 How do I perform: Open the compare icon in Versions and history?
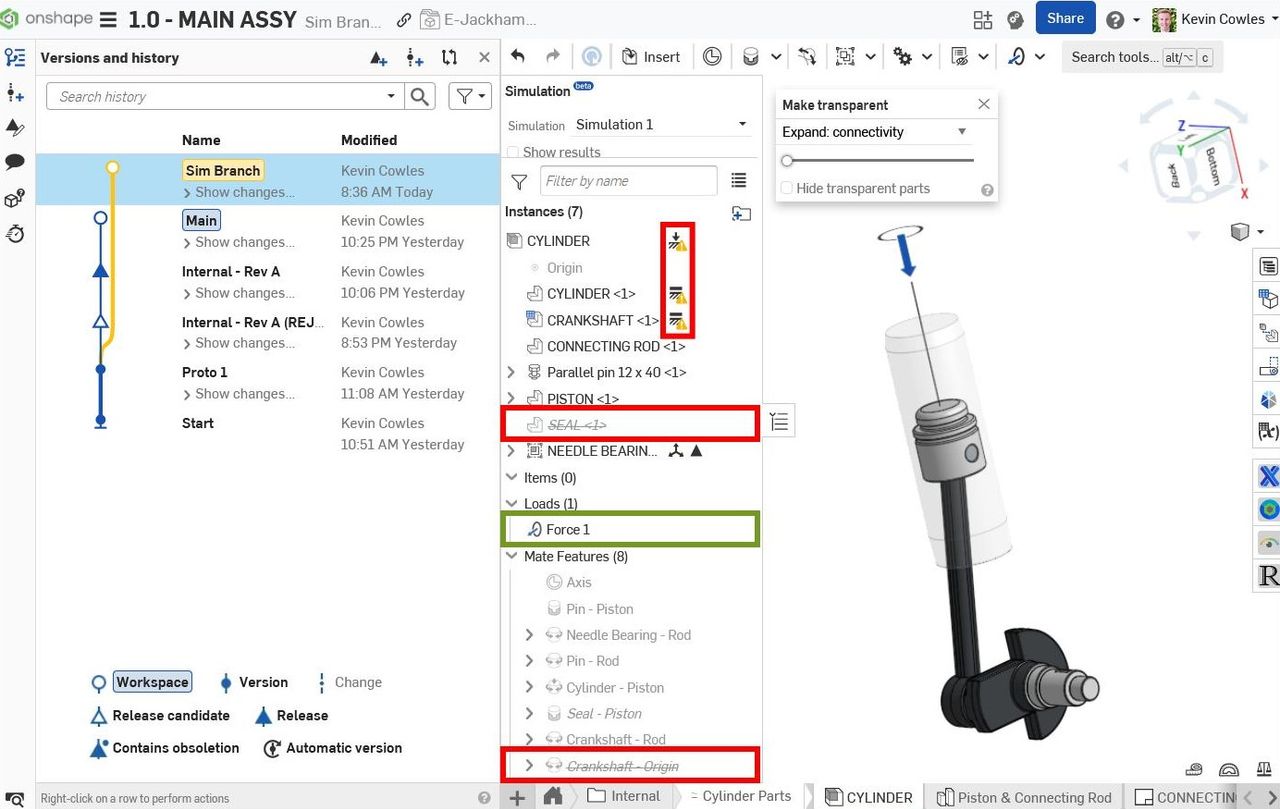click(x=447, y=58)
